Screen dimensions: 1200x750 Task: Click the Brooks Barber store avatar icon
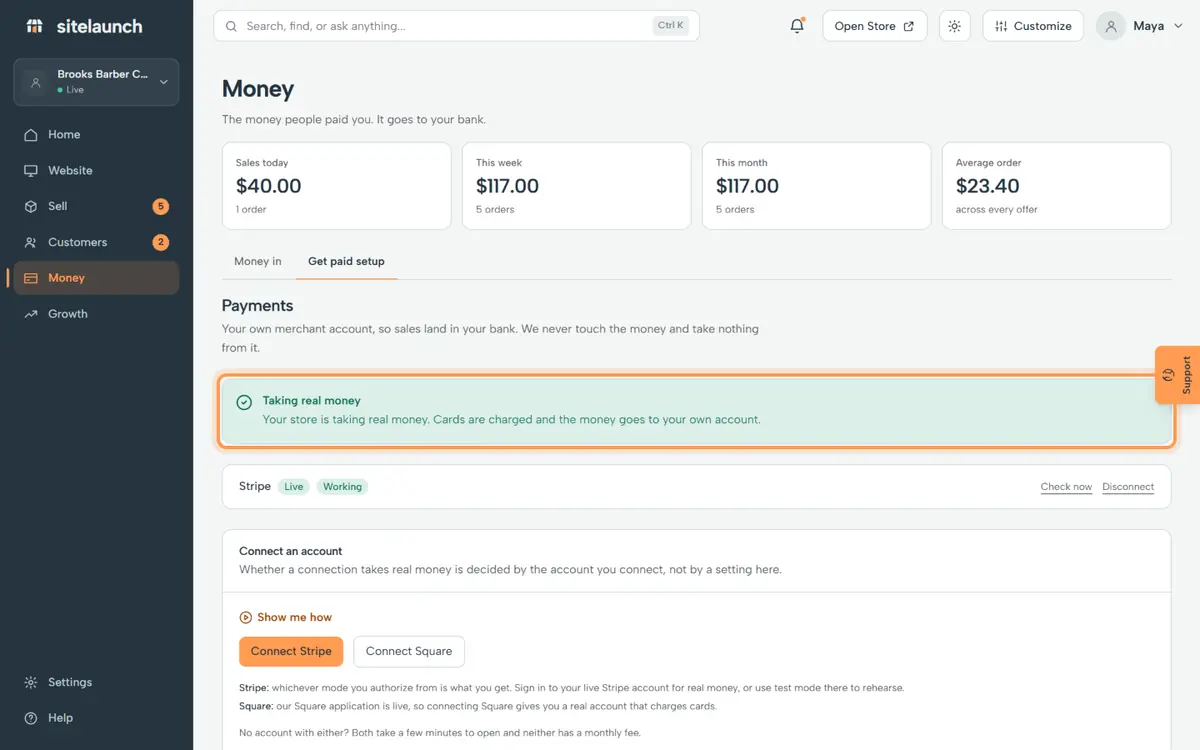36,82
